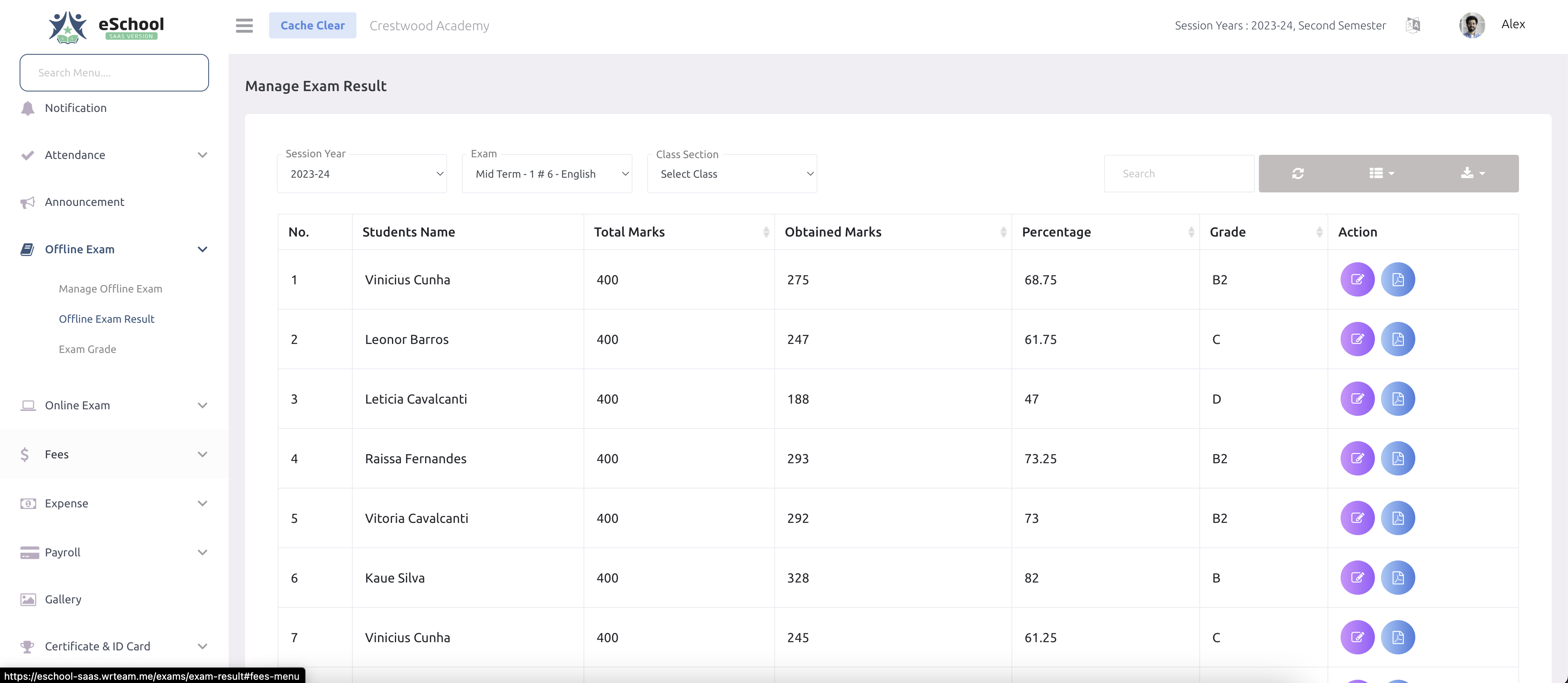Open the columns list dropdown icon
The height and width of the screenshot is (683, 1568).
coord(1381,174)
